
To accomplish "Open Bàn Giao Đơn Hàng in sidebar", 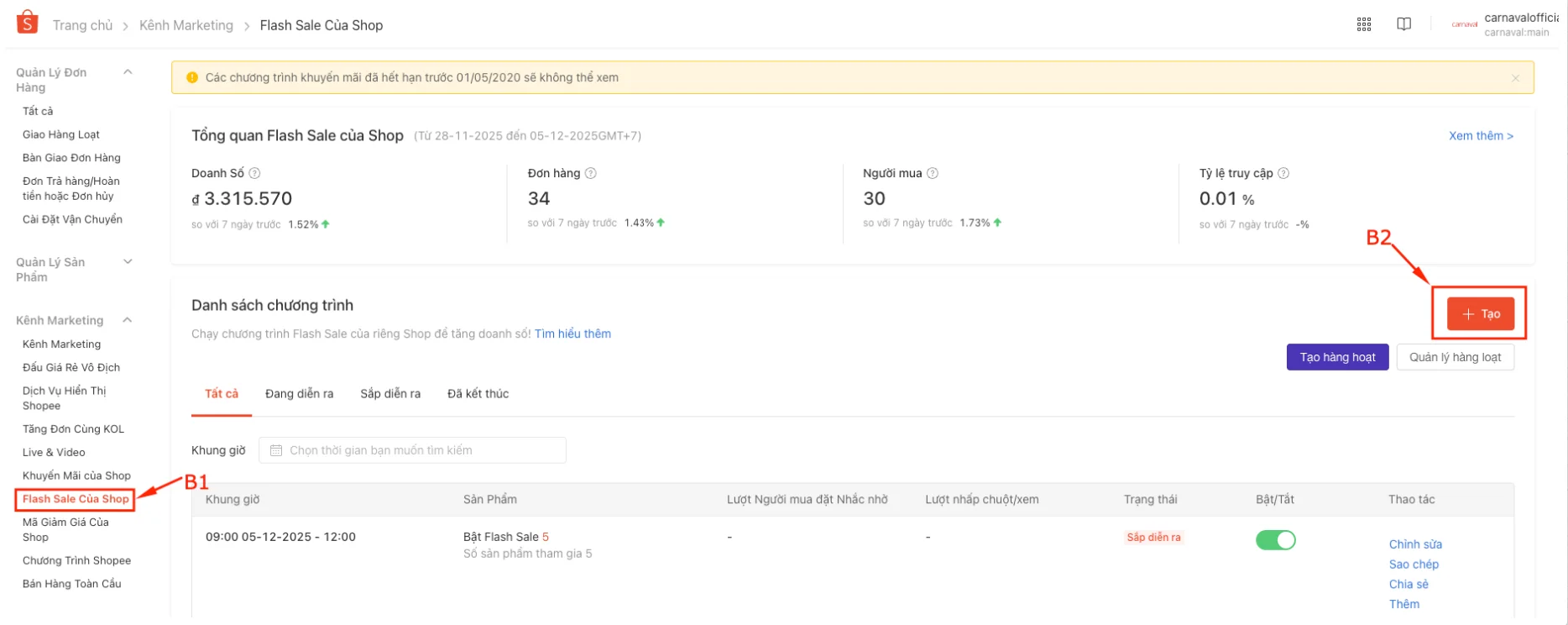I will [71, 158].
